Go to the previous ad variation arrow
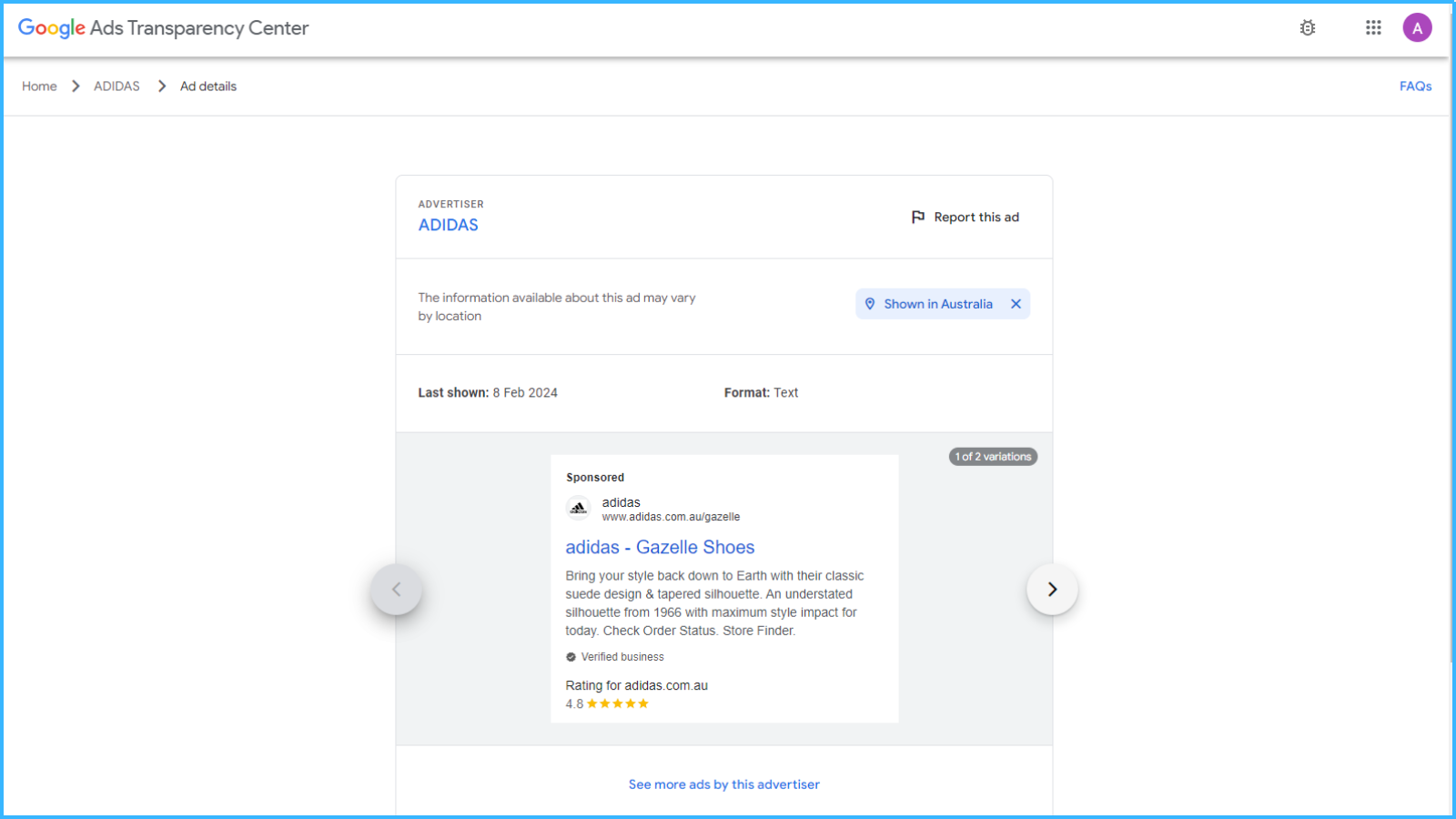Screen dimensions: 1456x819 (x=396, y=590)
